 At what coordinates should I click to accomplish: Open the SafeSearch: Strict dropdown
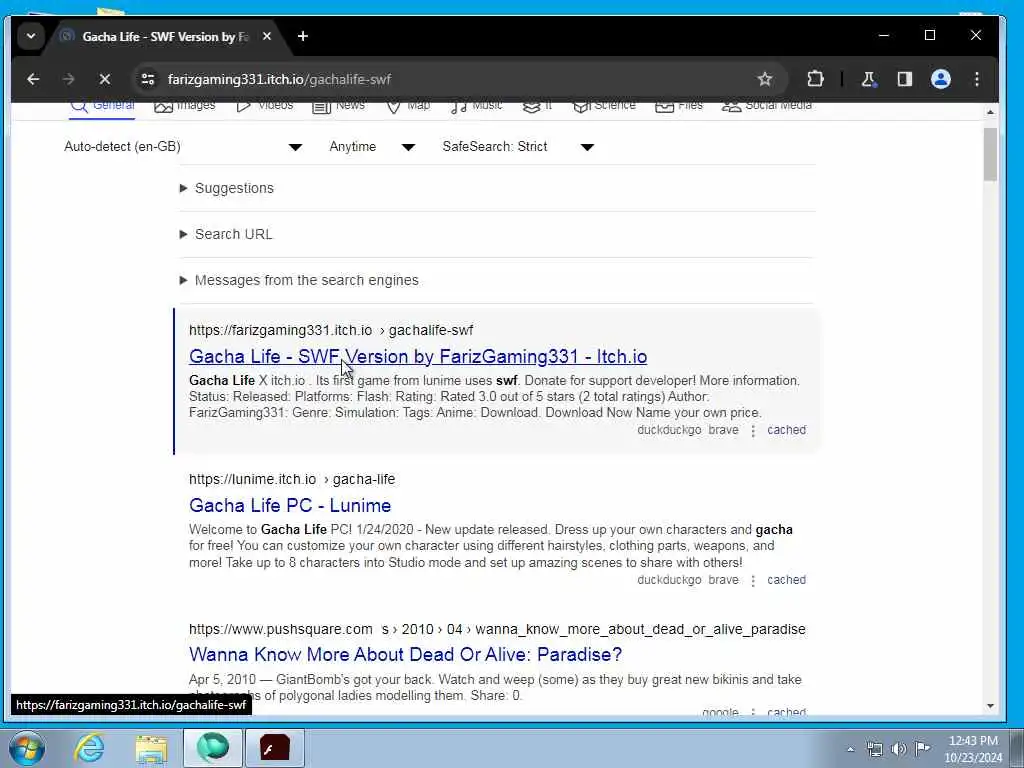point(518,146)
